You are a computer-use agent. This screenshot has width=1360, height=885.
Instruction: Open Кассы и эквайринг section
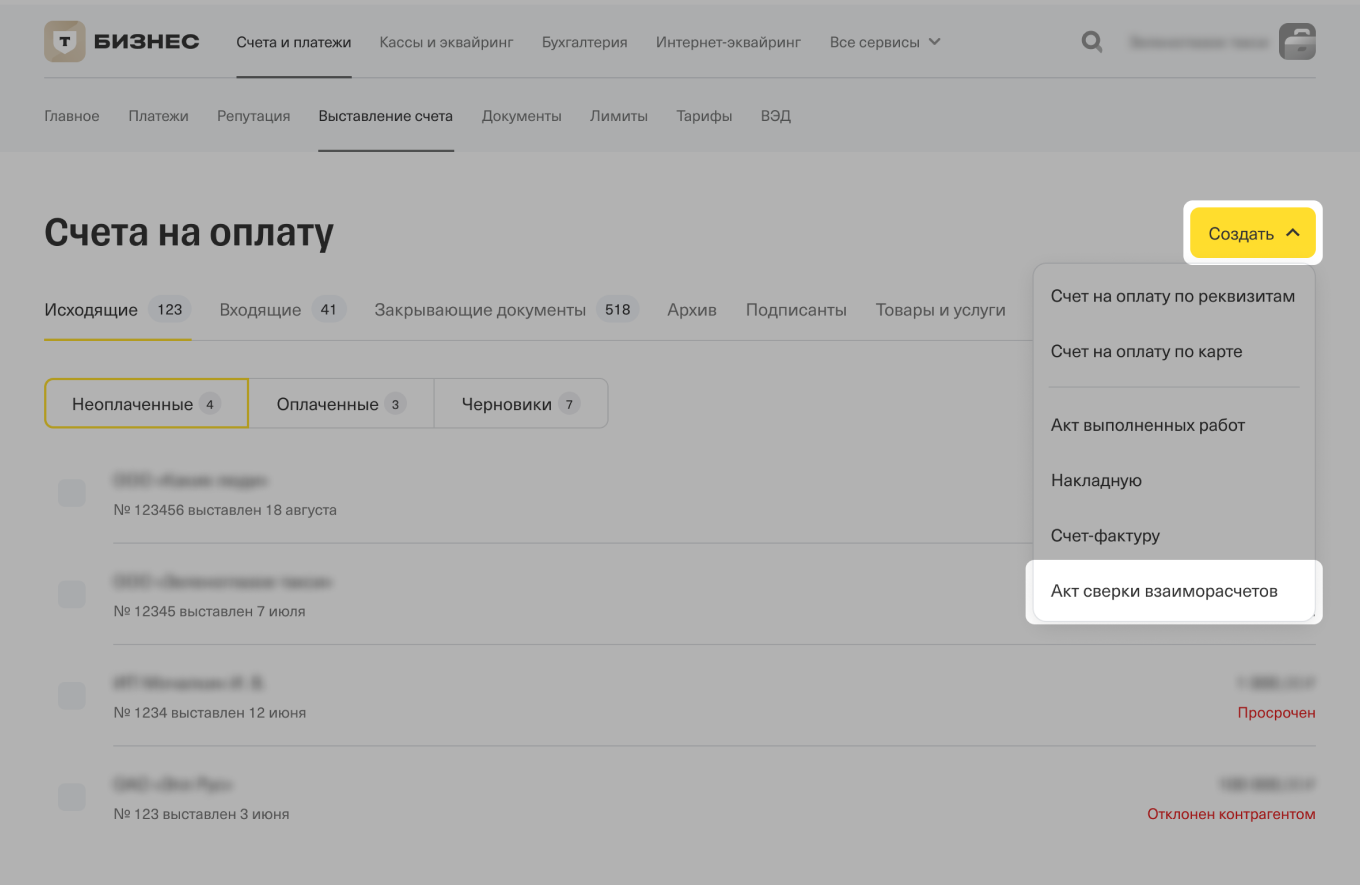pos(446,42)
